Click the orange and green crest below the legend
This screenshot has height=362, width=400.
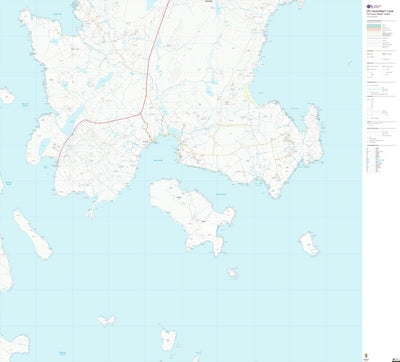(367, 355)
